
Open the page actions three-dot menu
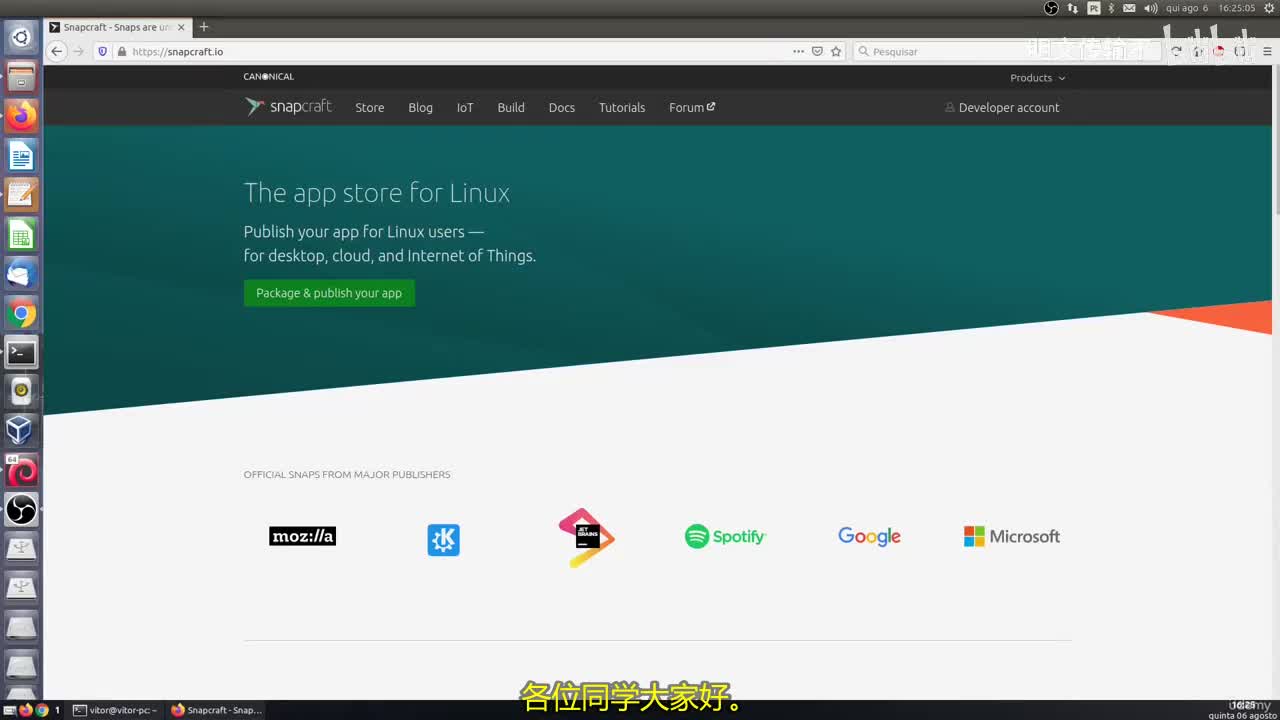[x=798, y=51]
